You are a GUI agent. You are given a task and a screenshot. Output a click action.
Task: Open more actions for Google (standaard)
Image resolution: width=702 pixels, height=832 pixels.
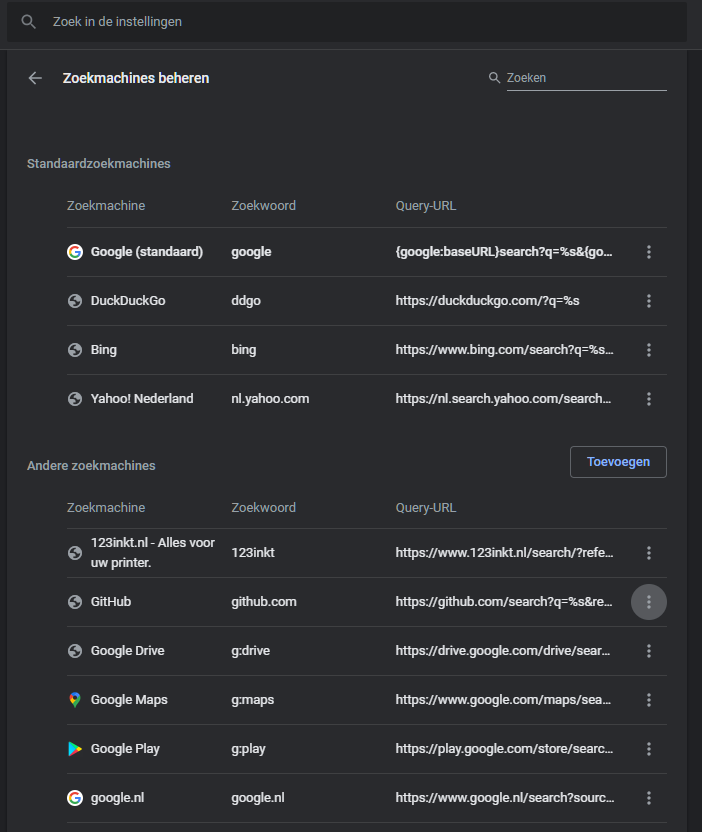pos(649,252)
